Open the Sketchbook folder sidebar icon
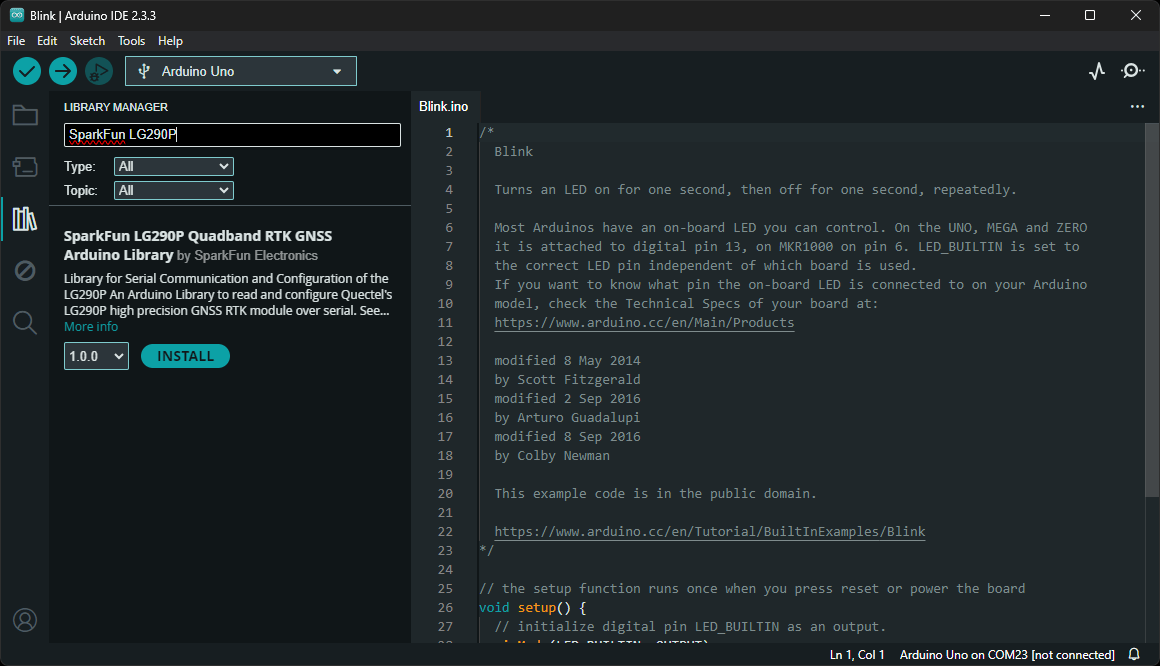The width and height of the screenshot is (1160, 666). point(25,115)
